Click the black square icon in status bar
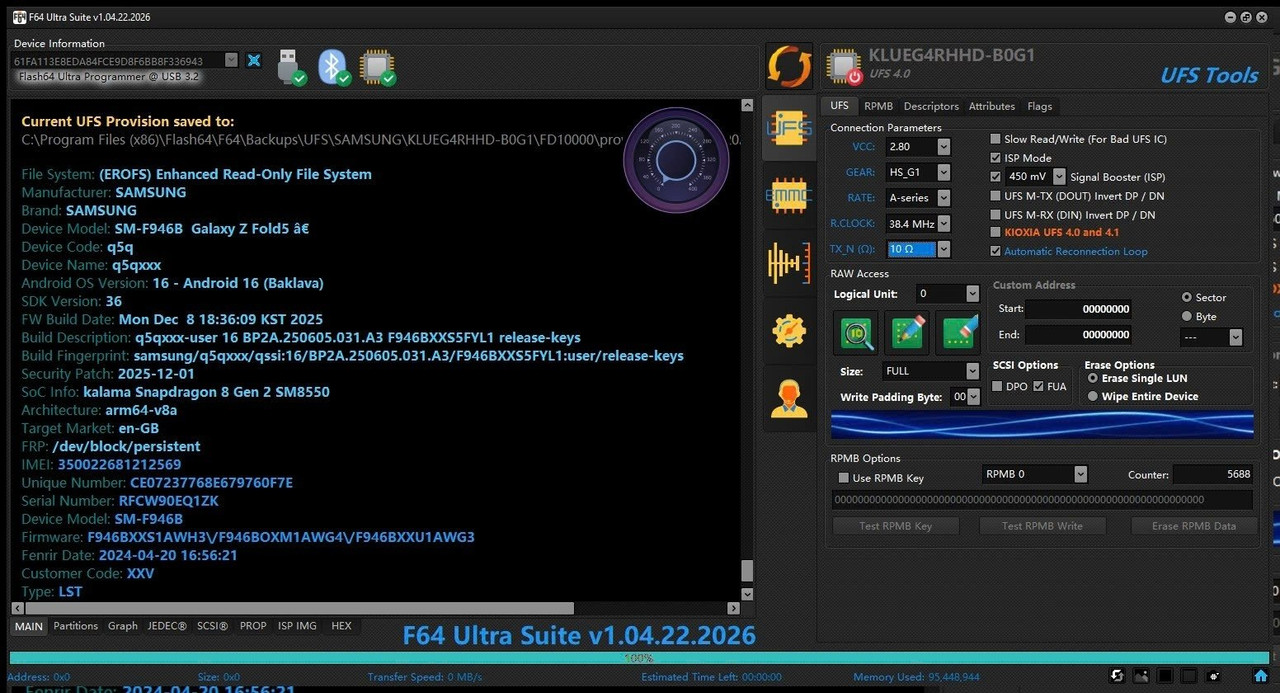Image resolution: width=1280 pixels, height=693 pixels. (1166, 676)
